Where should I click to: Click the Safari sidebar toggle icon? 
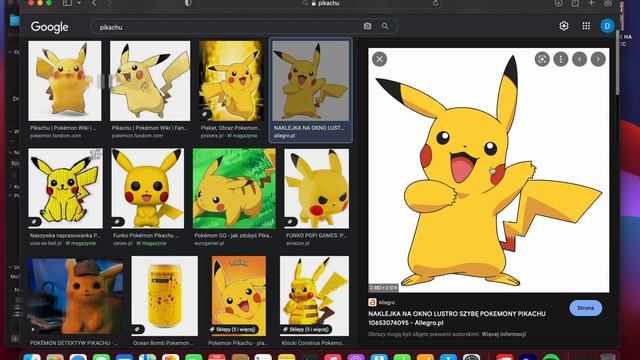(x=67, y=2)
